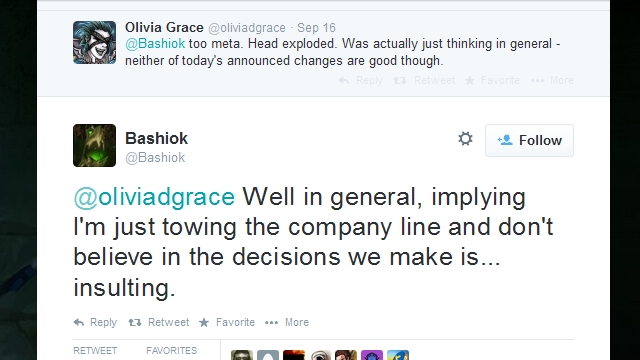Open More options under Bashiok's tweet
640x360 pixels.
tap(287, 322)
